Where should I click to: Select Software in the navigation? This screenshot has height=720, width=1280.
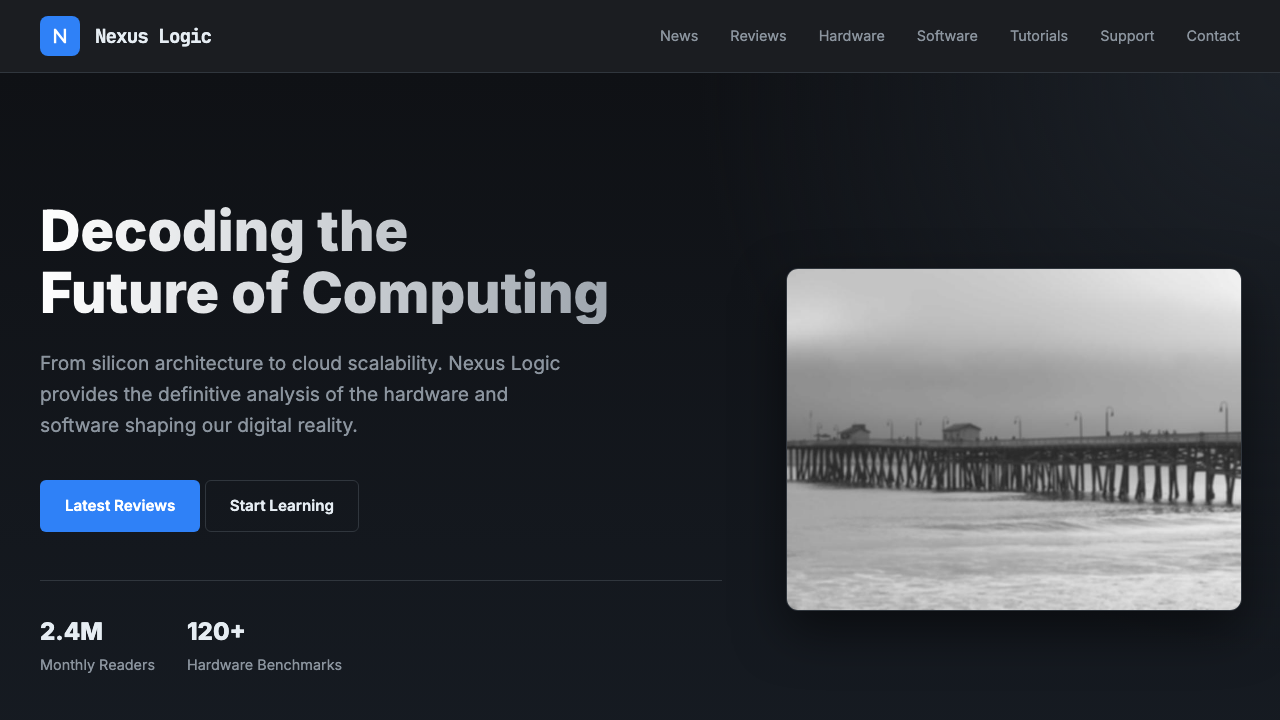click(x=947, y=36)
